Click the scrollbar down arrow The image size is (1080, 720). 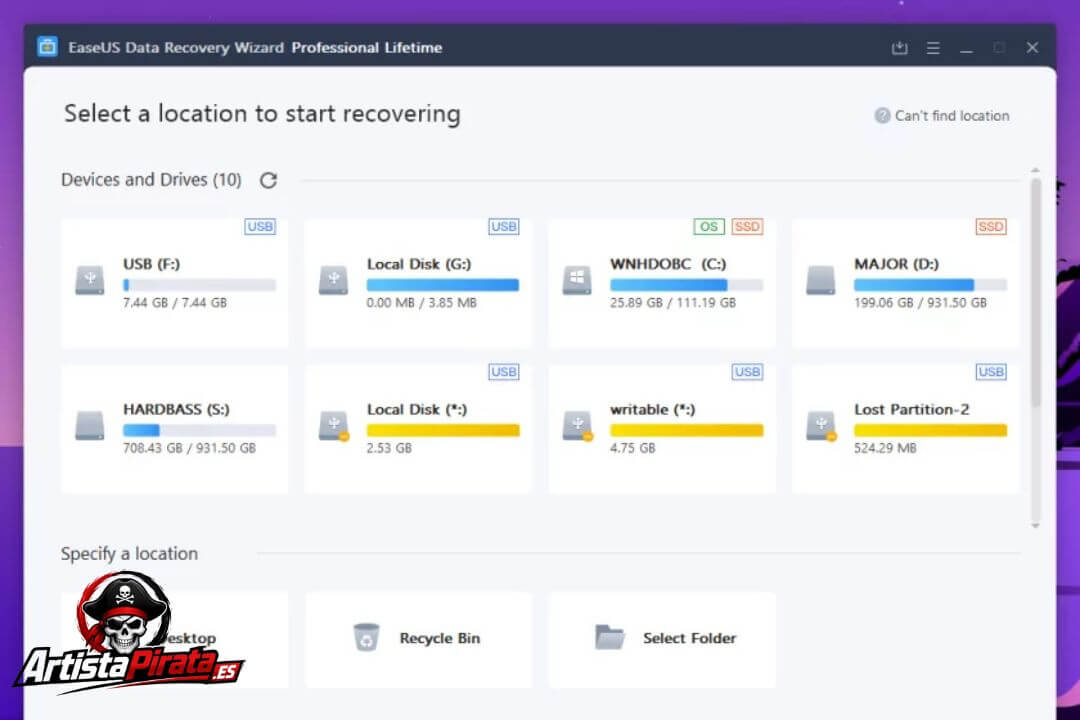click(x=1035, y=526)
